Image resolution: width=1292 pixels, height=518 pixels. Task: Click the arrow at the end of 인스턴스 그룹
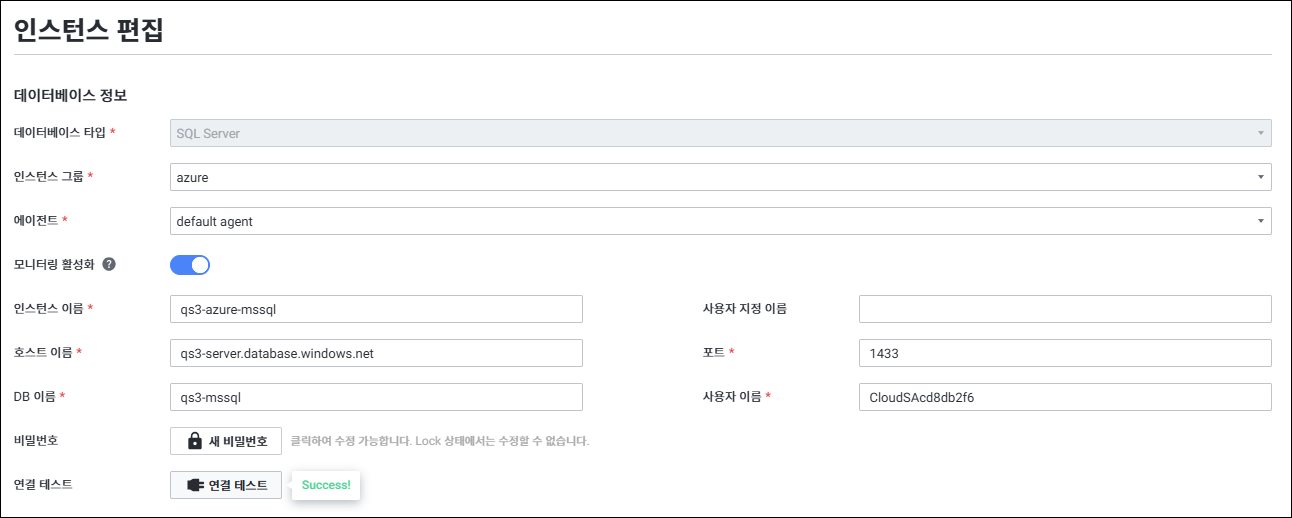click(1260, 178)
